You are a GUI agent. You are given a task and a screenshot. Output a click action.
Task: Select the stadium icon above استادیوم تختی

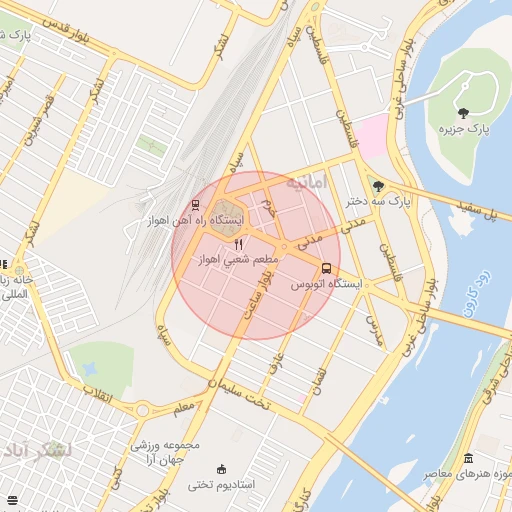[x=221, y=470]
